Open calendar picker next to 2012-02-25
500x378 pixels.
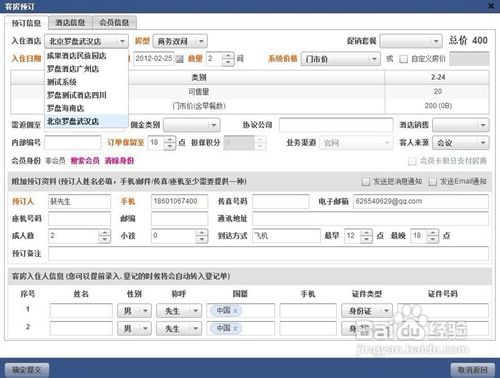pyautogui.click(x=180, y=59)
